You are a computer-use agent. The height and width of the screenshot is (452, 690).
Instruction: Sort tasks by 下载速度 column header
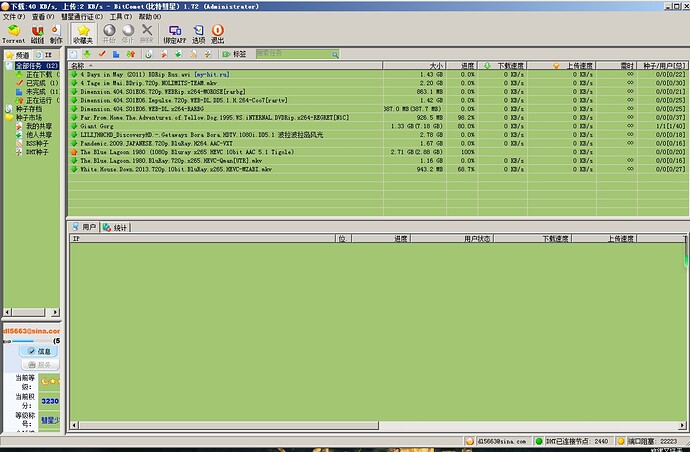click(503, 66)
